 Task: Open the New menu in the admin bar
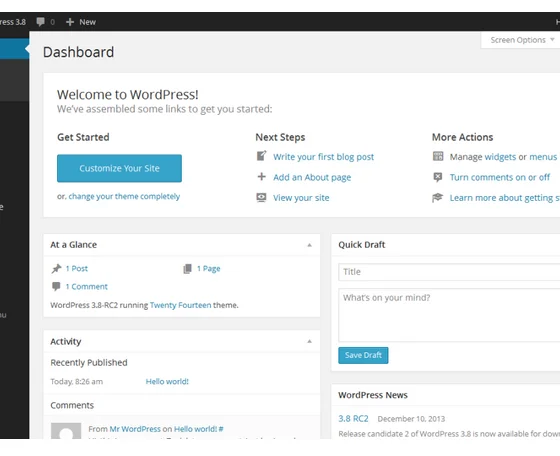coord(81,22)
